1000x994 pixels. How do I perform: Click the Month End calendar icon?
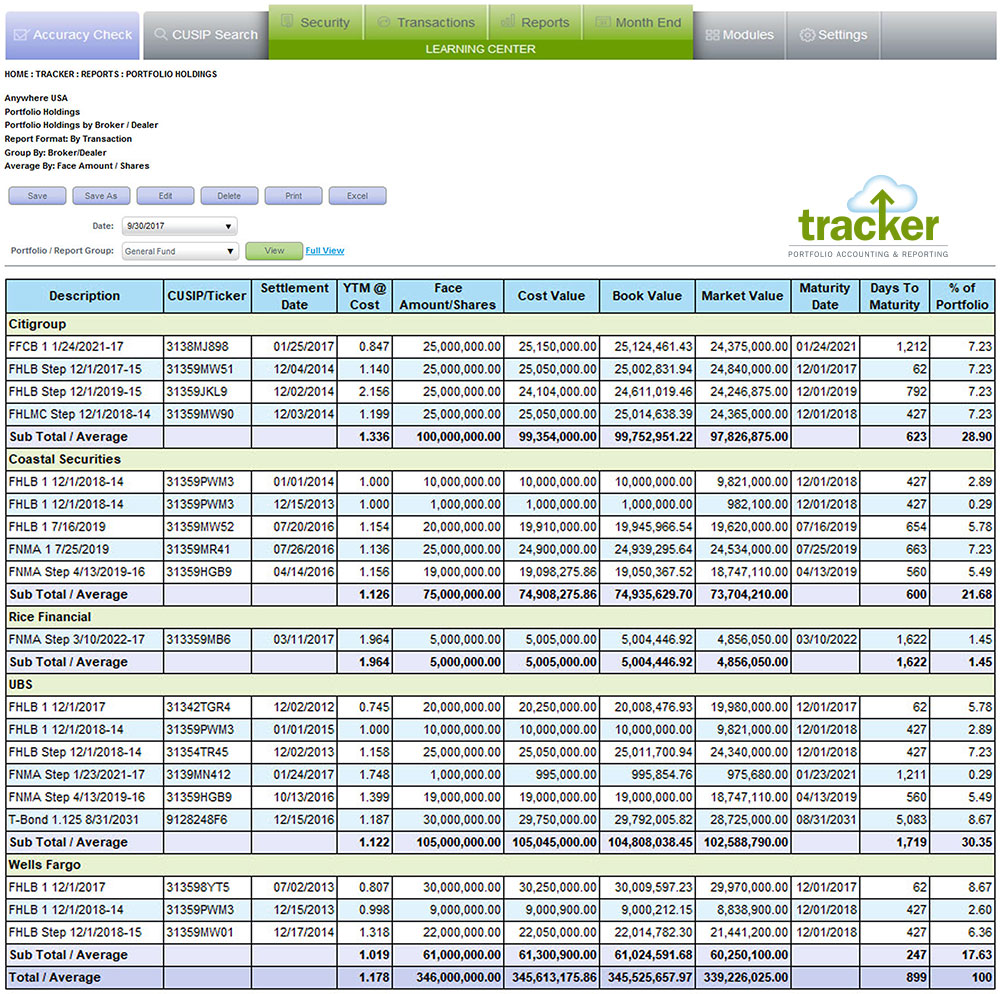click(602, 22)
